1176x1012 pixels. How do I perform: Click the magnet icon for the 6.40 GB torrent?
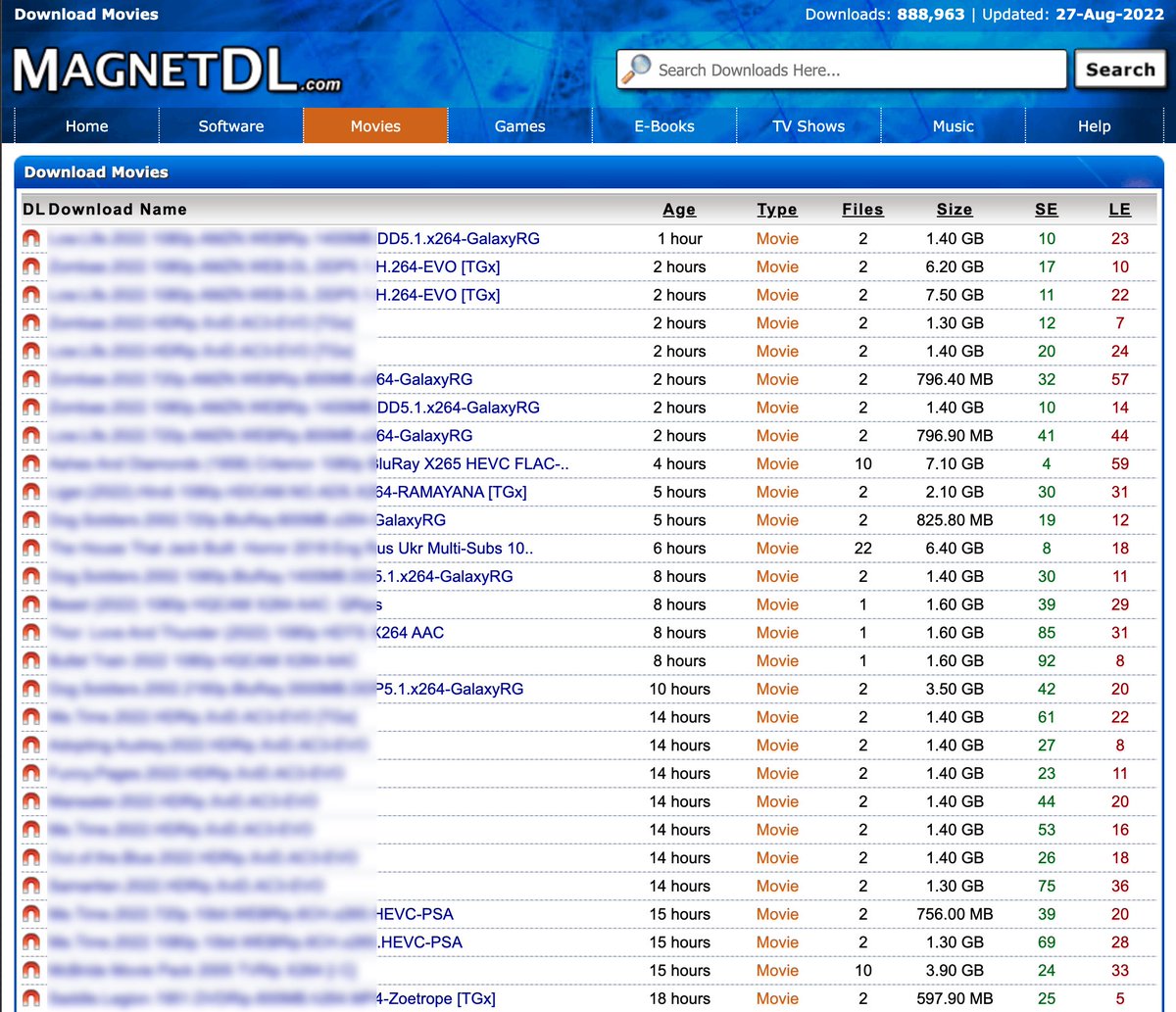click(31, 549)
